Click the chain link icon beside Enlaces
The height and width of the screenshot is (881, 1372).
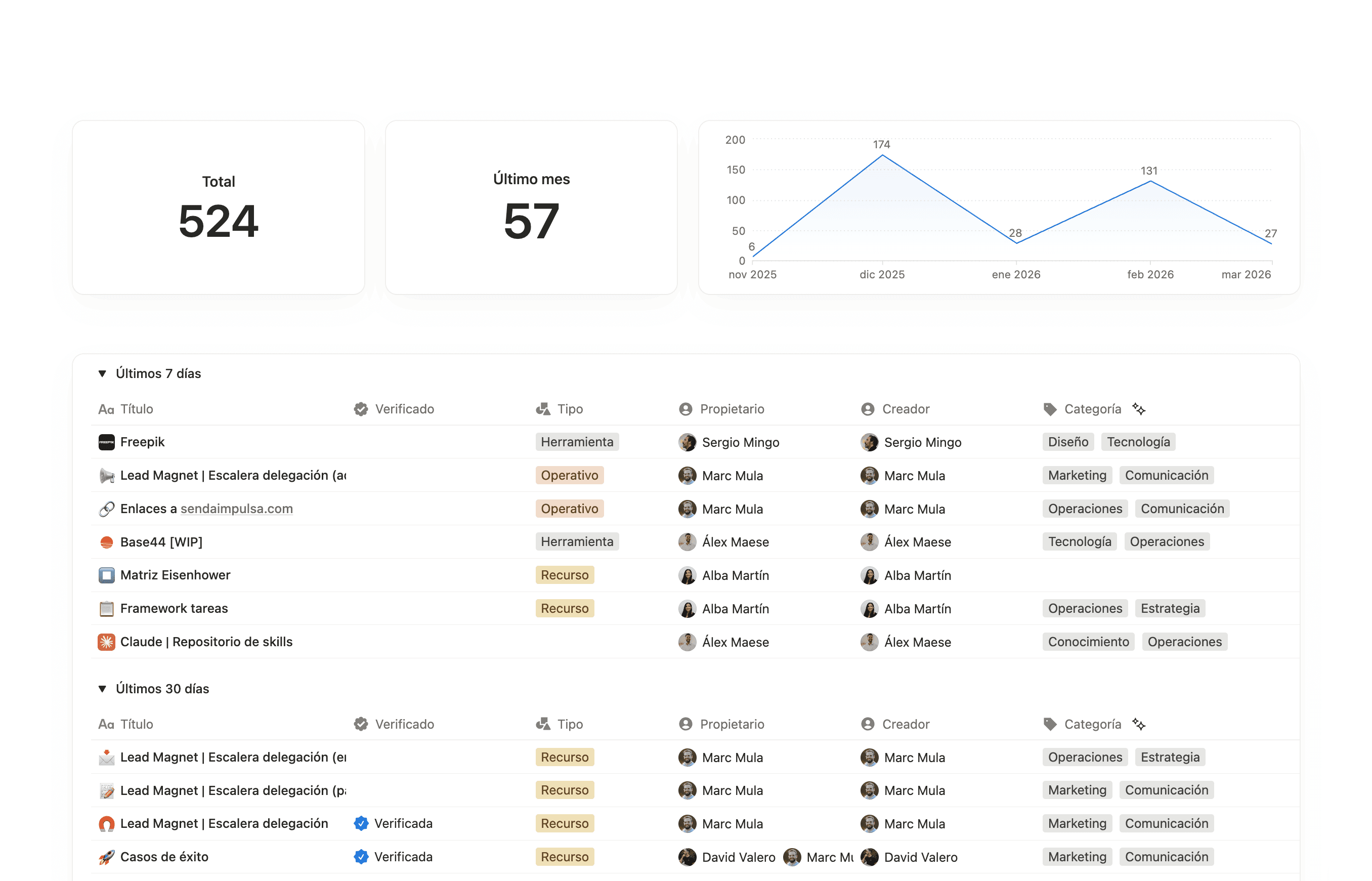point(106,509)
